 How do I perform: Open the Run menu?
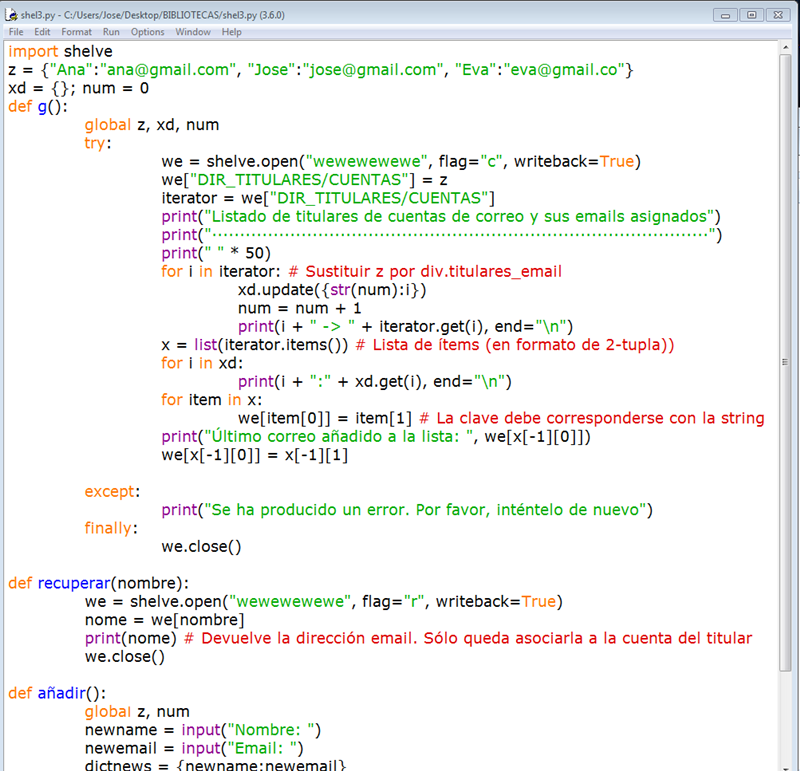(111, 32)
